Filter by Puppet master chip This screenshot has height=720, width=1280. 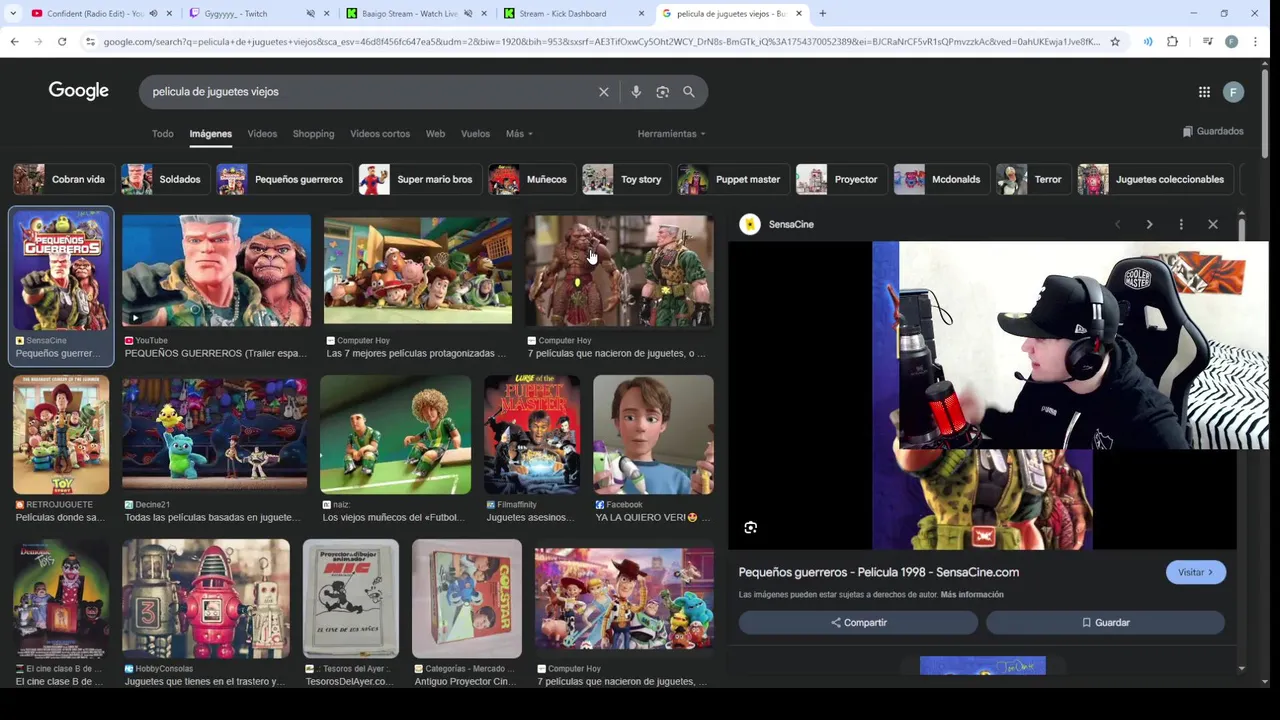point(733,179)
